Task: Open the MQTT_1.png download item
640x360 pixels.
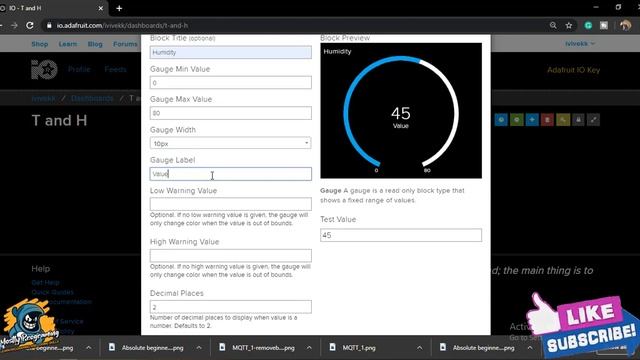Action: click(x=359, y=348)
